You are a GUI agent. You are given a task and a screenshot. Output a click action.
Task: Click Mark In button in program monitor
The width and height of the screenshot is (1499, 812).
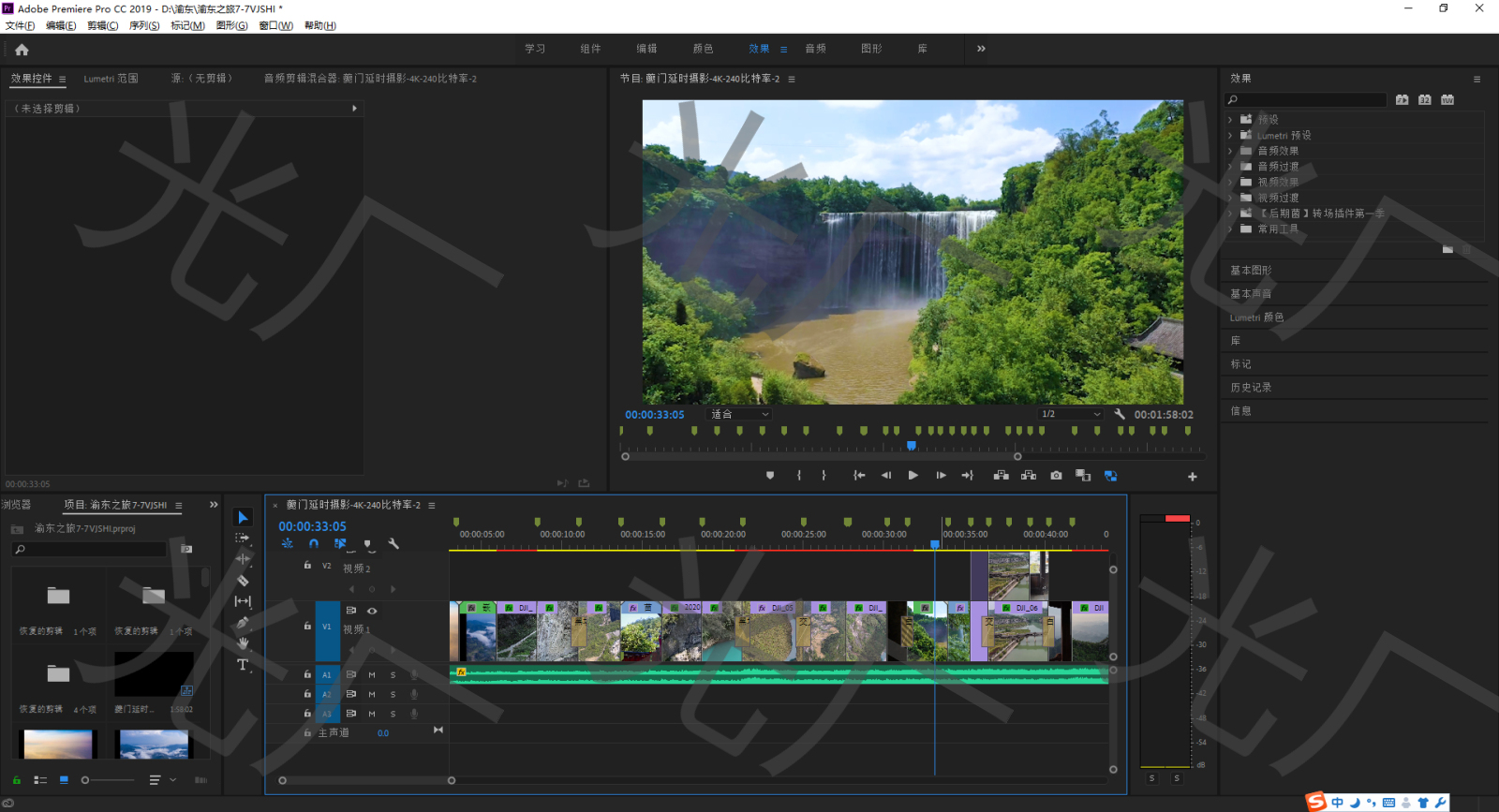799,476
